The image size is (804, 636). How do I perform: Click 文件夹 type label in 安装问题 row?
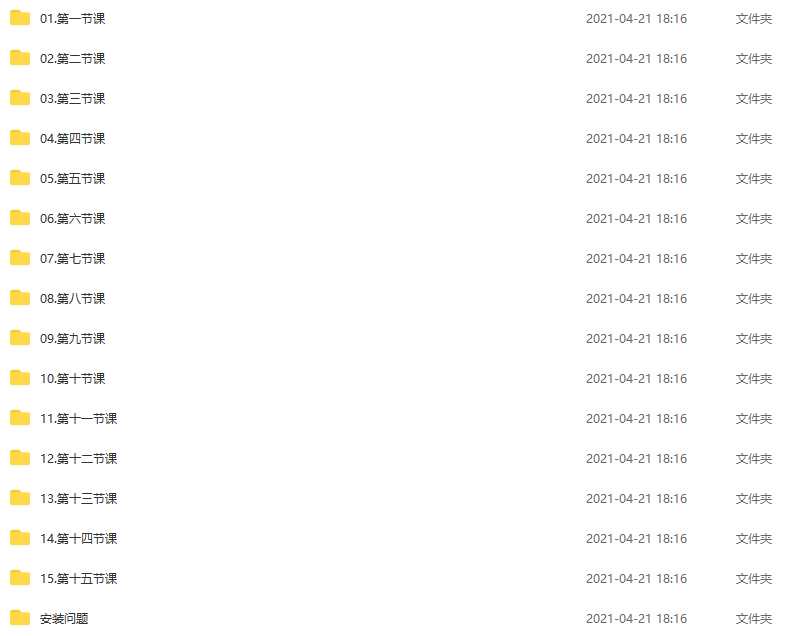pos(754,619)
